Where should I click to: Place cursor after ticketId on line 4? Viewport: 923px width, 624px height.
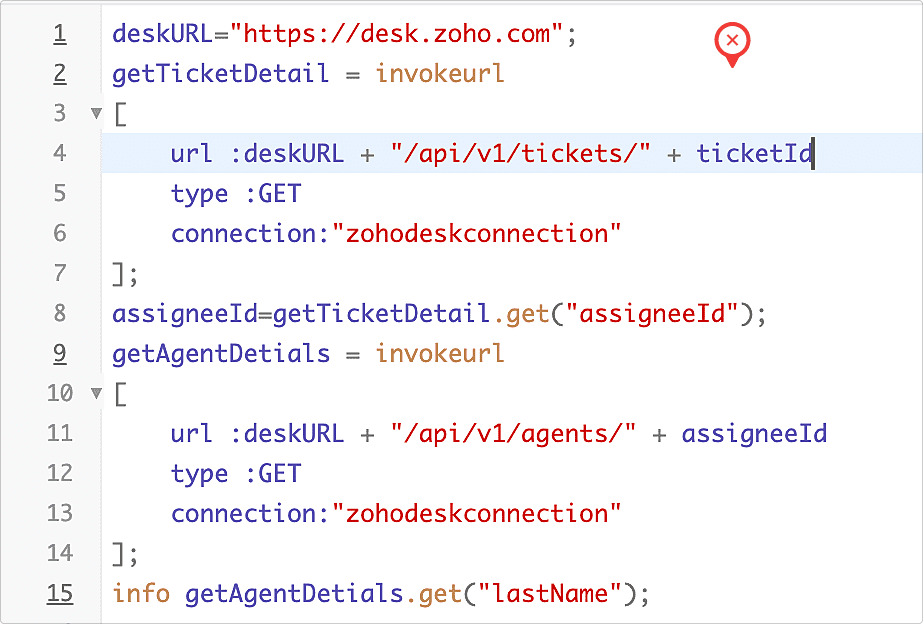pos(813,154)
